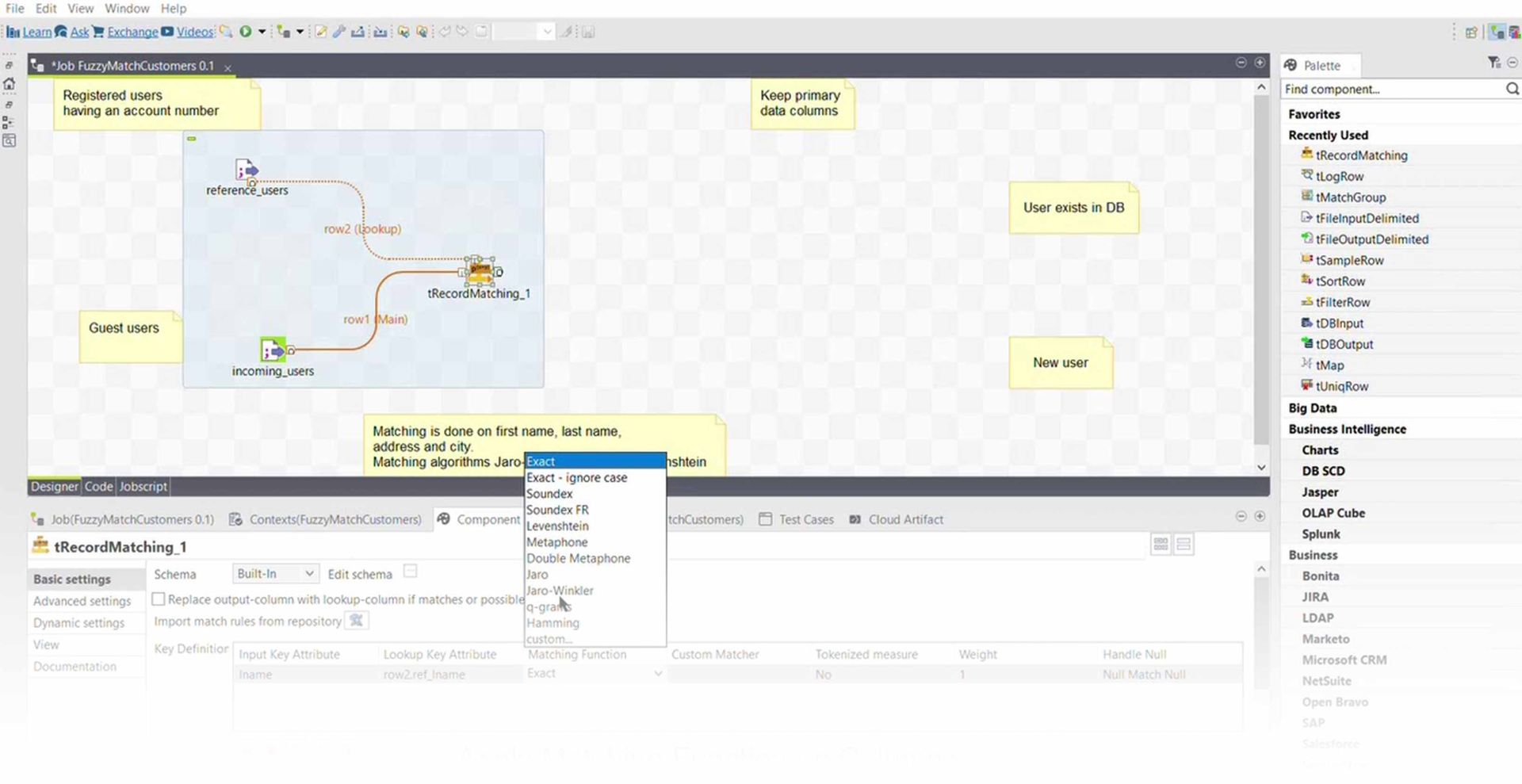Image resolution: width=1522 pixels, height=784 pixels.
Task: Add tMap from the Recently Used palette
Action: click(1329, 365)
